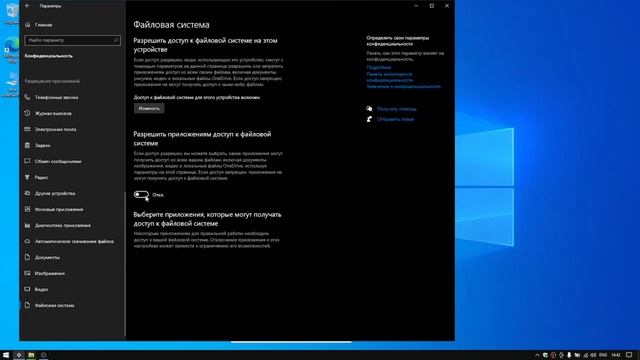This screenshot has width=640, height=360.
Task: Click the Конфиденциальность category heading
Action: click(49, 56)
